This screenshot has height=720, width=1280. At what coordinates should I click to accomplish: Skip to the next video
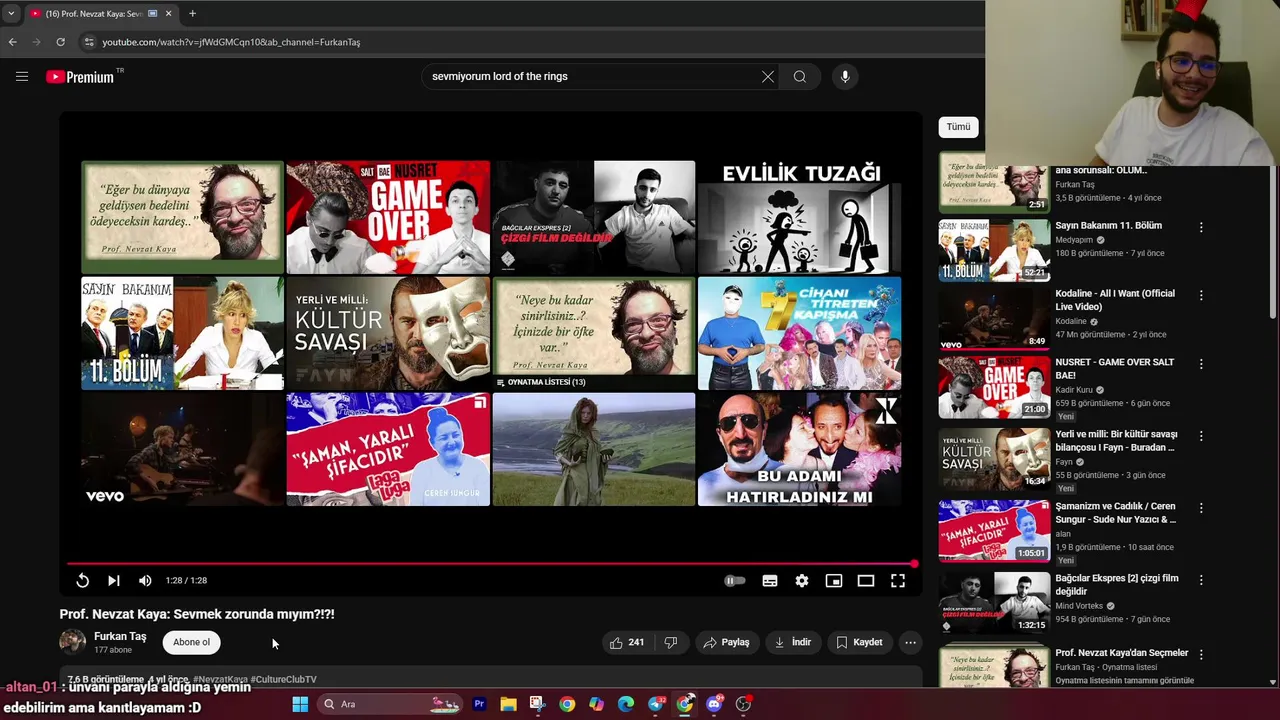tap(114, 580)
